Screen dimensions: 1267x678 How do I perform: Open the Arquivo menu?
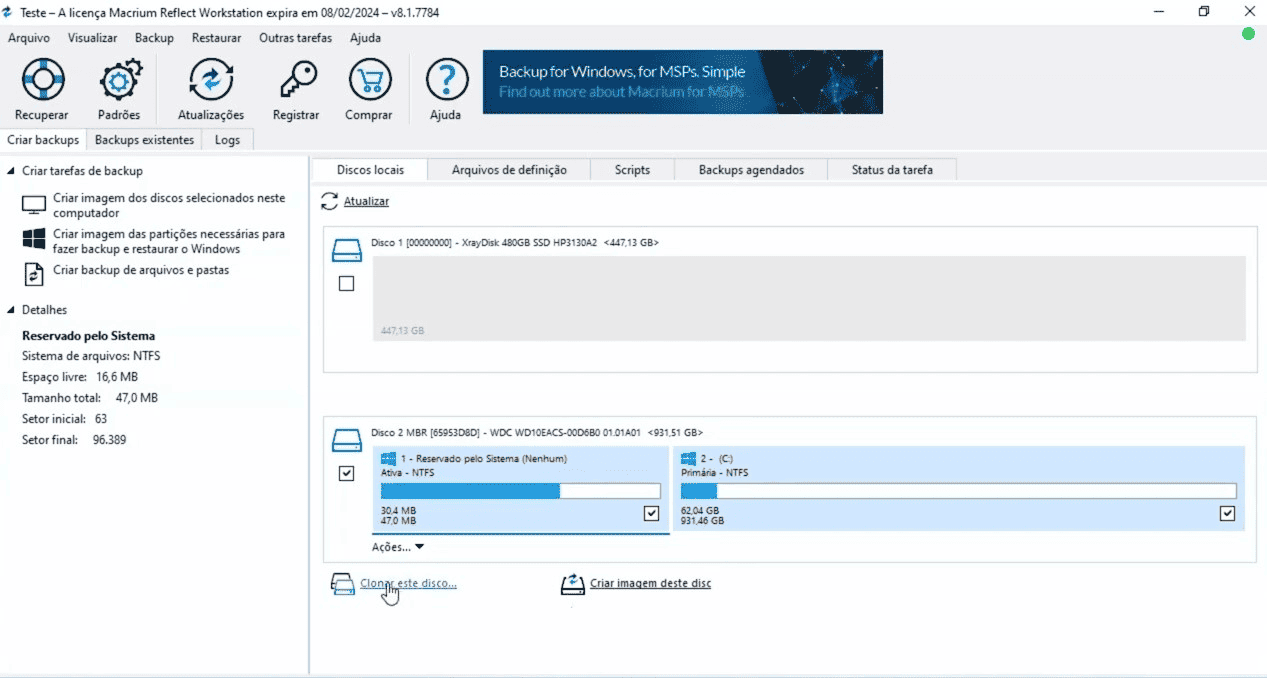click(x=29, y=38)
